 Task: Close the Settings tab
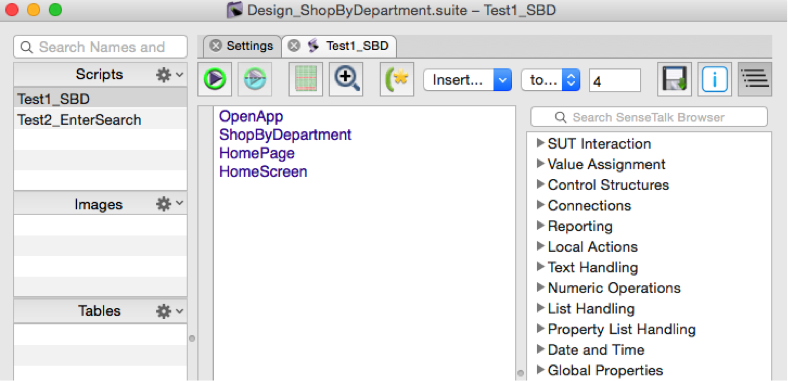coord(216,46)
